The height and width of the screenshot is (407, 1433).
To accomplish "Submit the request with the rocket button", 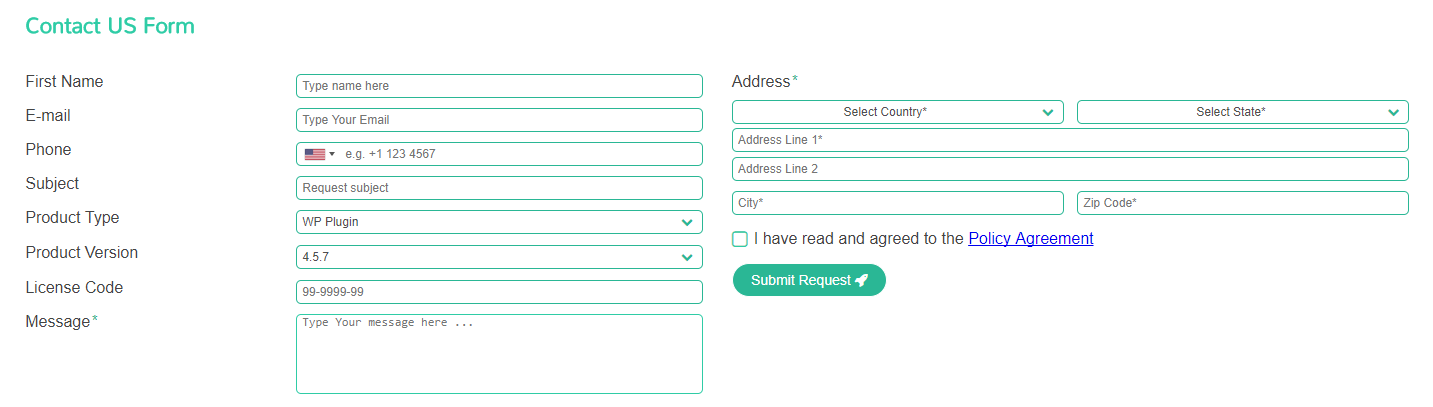I will (809, 280).
